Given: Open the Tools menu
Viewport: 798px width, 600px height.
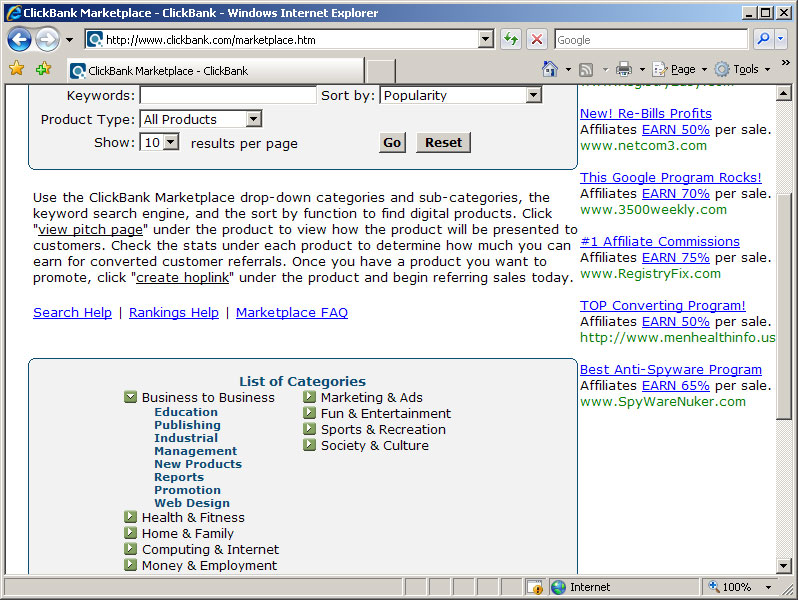Looking at the screenshot, I should click(x=743, y=69).
